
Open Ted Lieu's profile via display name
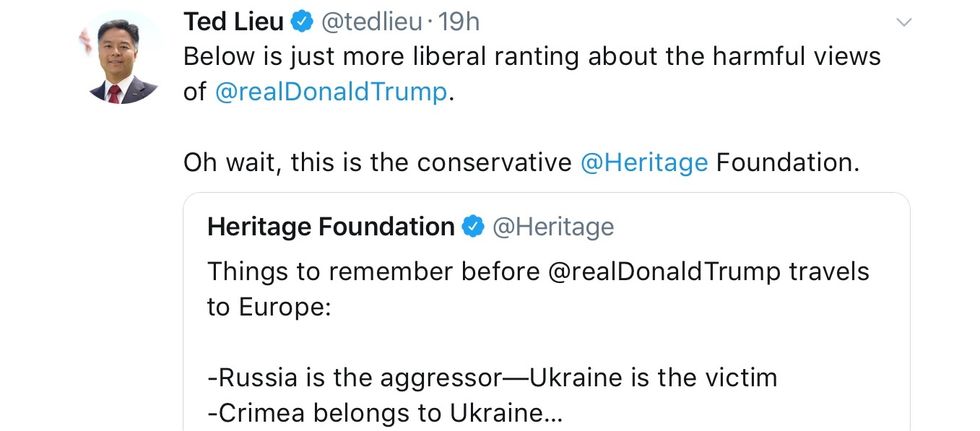tap(232, 20)
